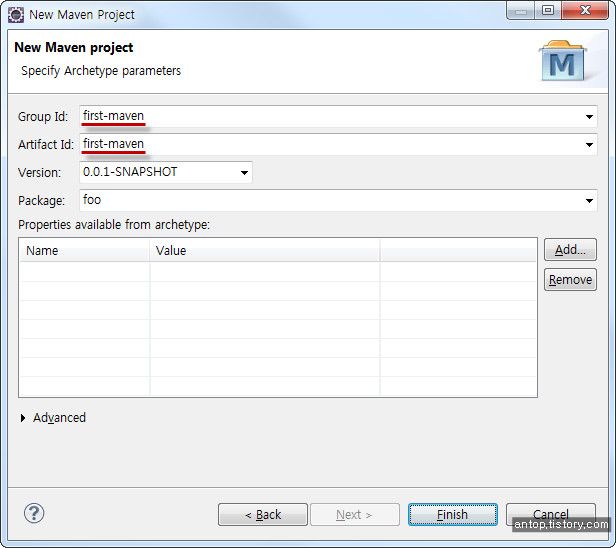Open the Artifact Id dropdown arrow

coord(589,145)
